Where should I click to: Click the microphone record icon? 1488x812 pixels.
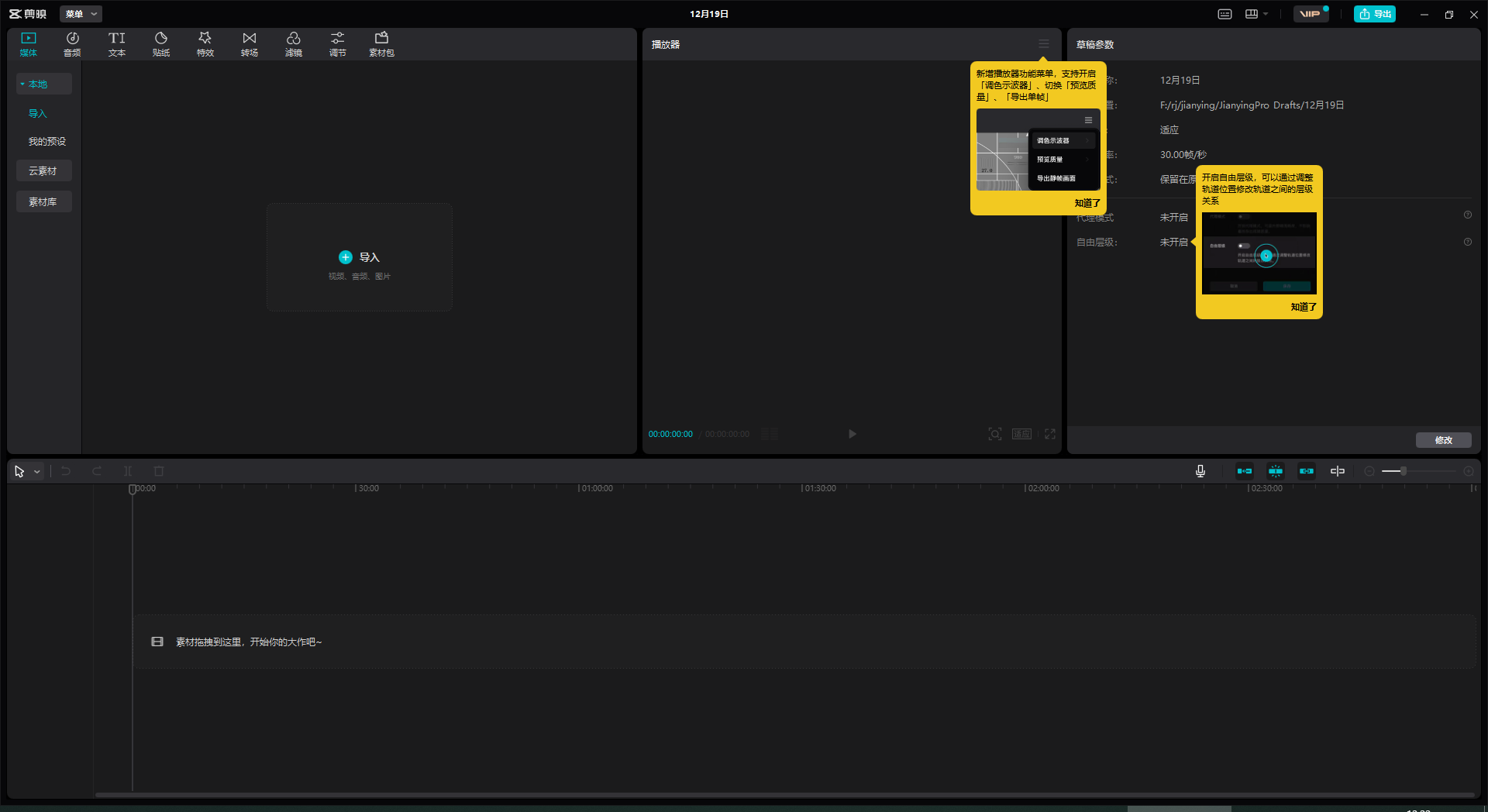click(x=1200, y=471)
